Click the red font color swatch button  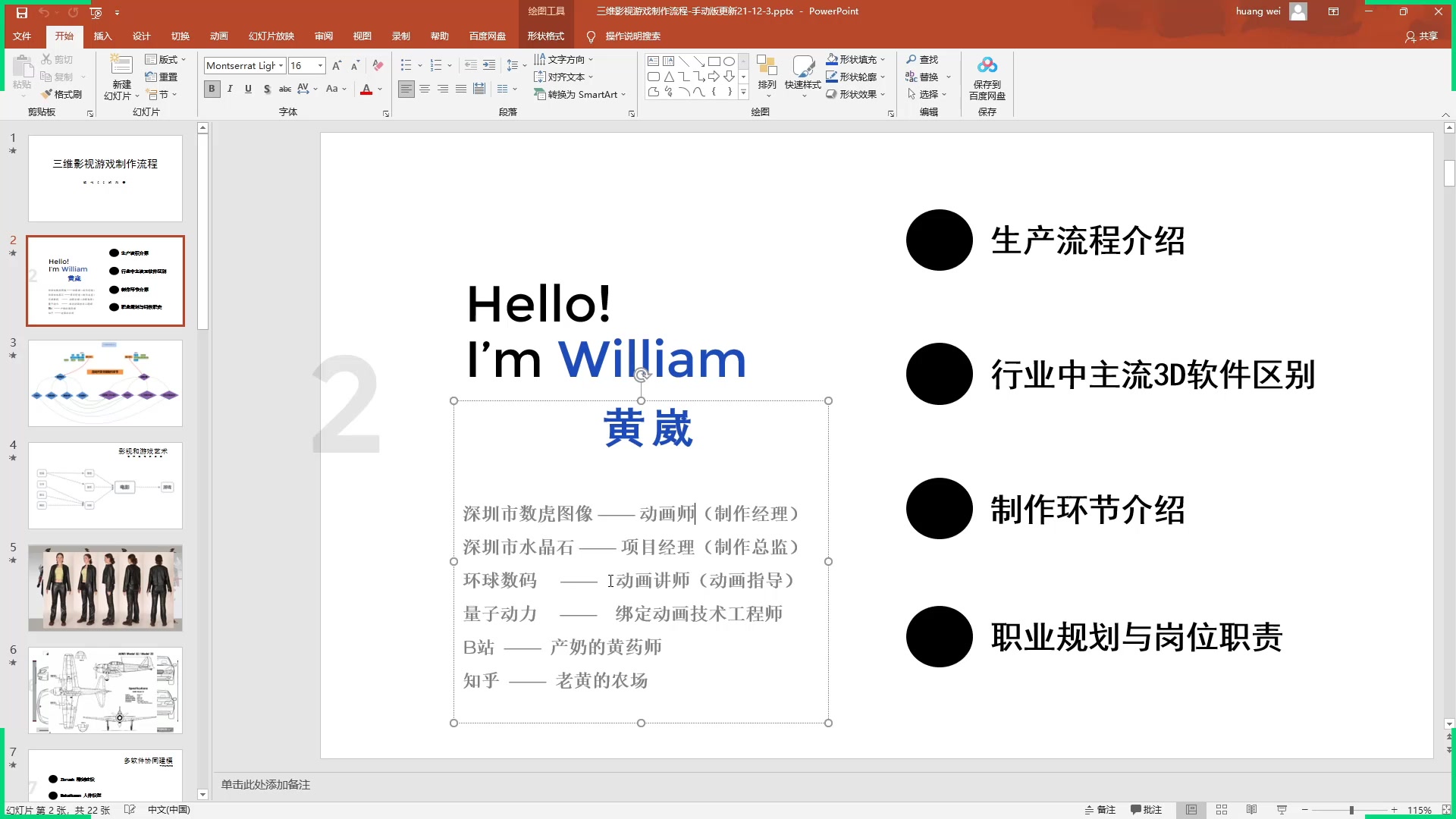(366, 89)
